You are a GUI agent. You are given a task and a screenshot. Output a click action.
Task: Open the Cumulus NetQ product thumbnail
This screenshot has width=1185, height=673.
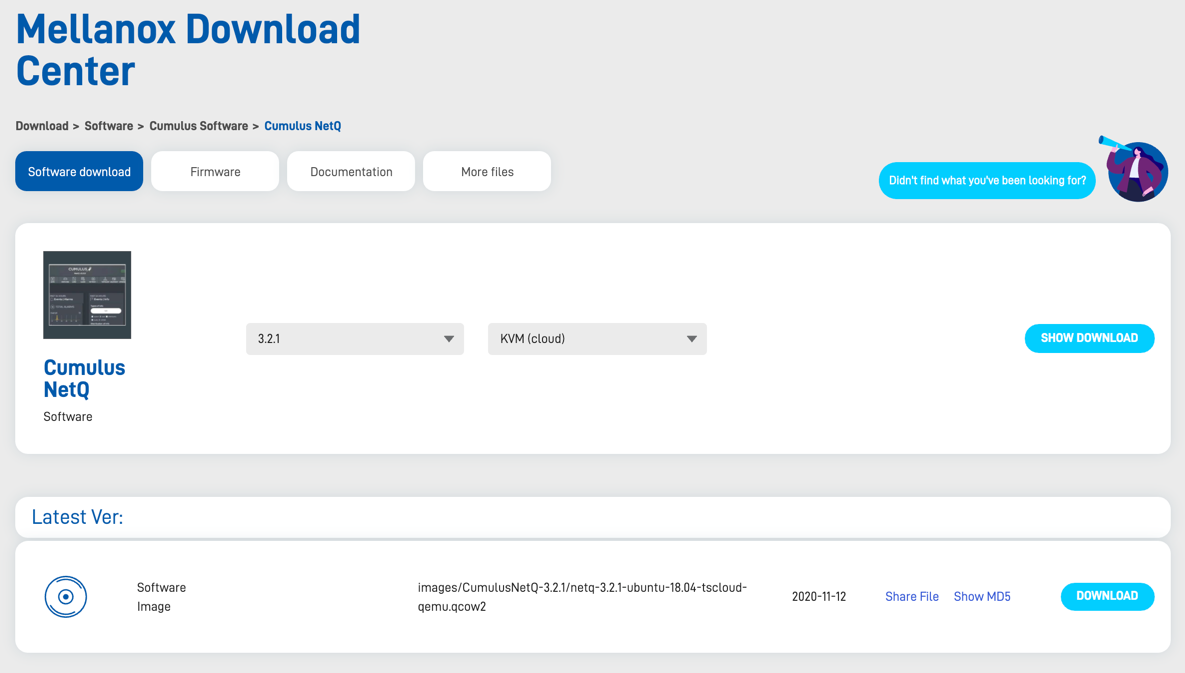(x=87, y=295)
